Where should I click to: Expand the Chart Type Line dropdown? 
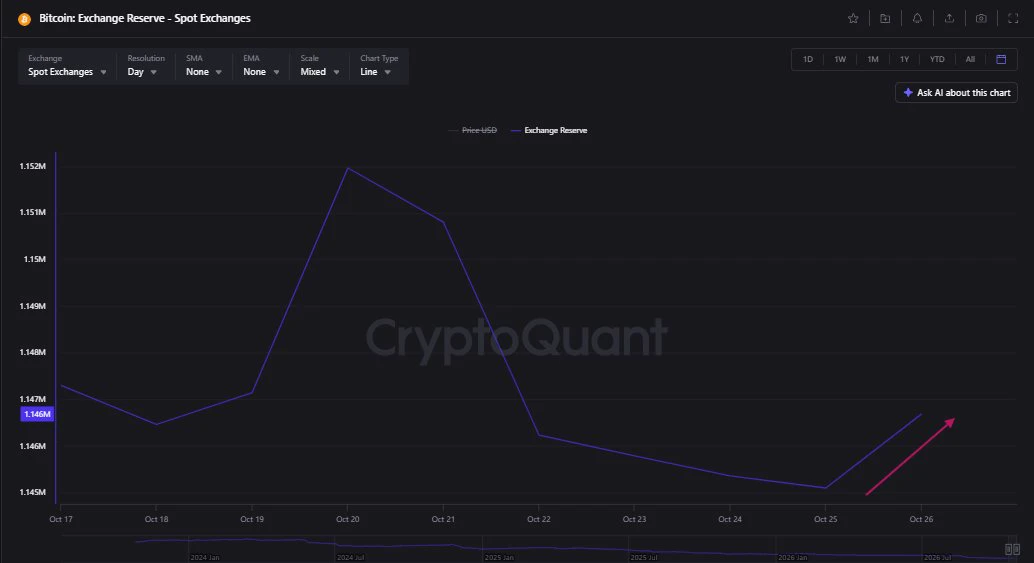coord(379,66)
